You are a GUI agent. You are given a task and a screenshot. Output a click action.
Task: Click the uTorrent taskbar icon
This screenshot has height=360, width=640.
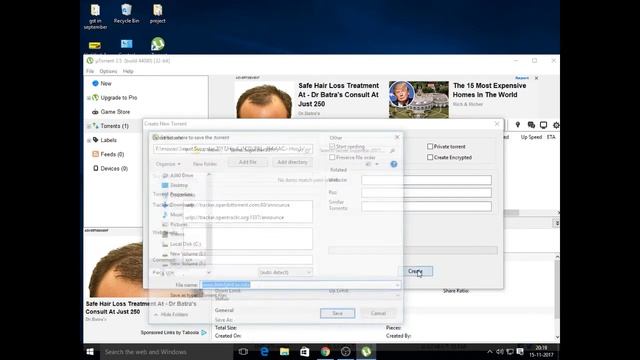pos(366,351)
